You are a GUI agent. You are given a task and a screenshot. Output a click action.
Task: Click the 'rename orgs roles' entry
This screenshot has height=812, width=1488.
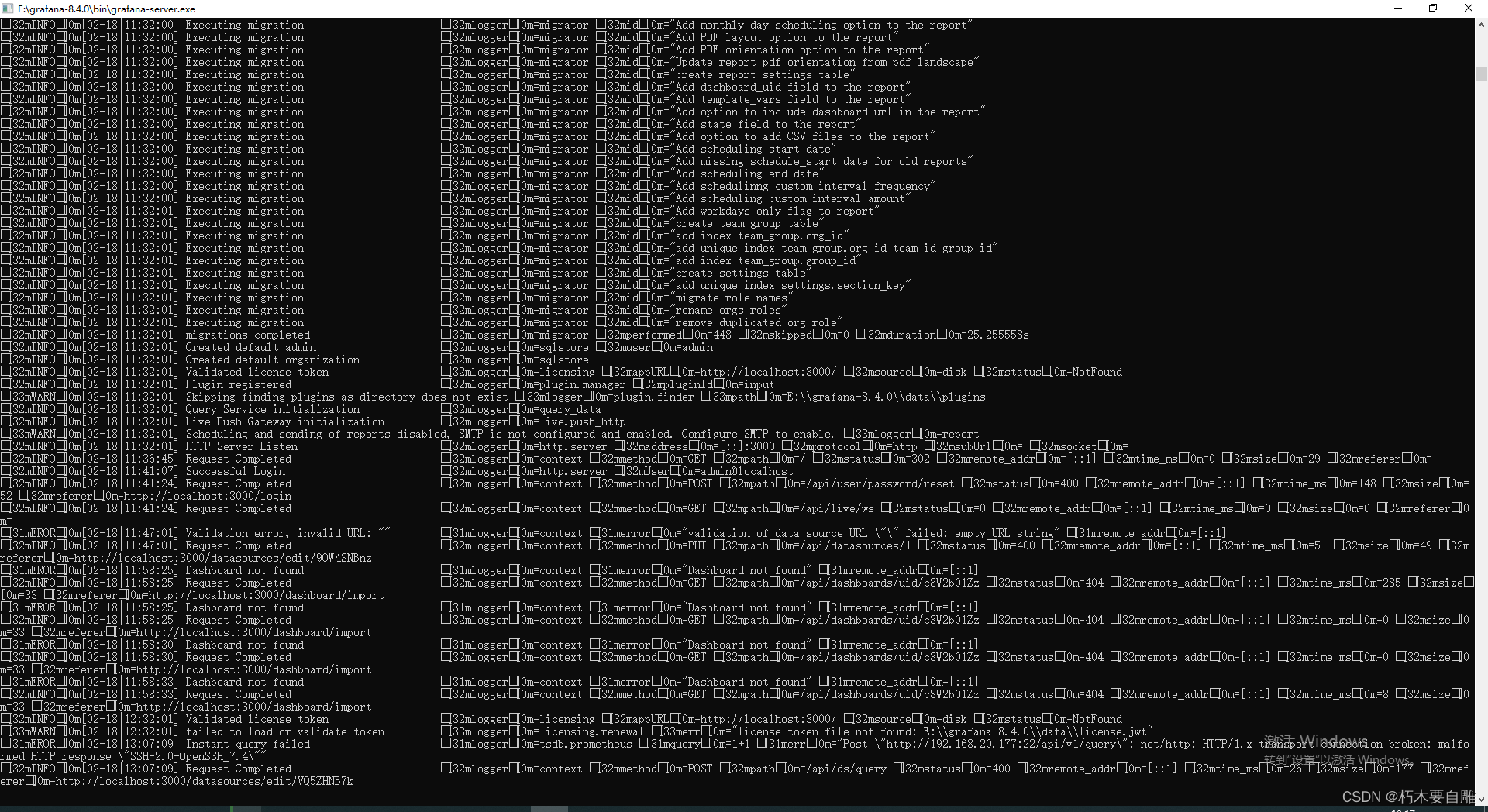pyautogui.click(x=728, y=310)
